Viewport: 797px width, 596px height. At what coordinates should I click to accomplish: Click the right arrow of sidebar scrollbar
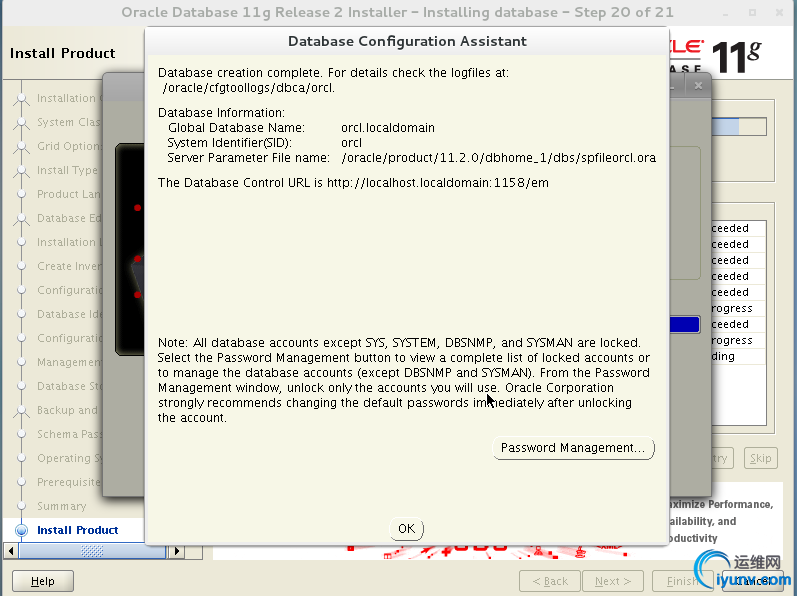tap(176, 551)
